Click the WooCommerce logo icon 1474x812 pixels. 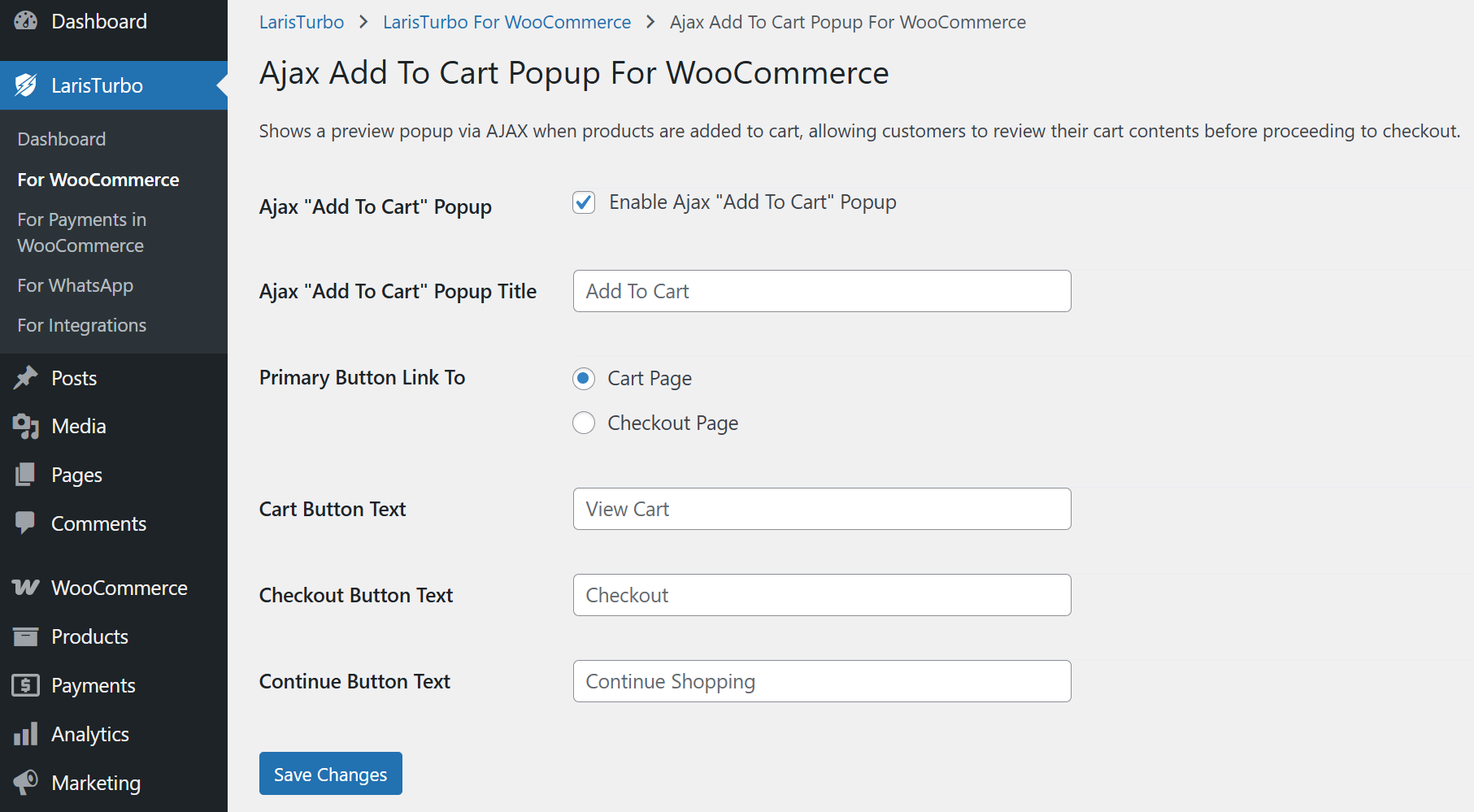pyautogui.click(x=26, y=588)
